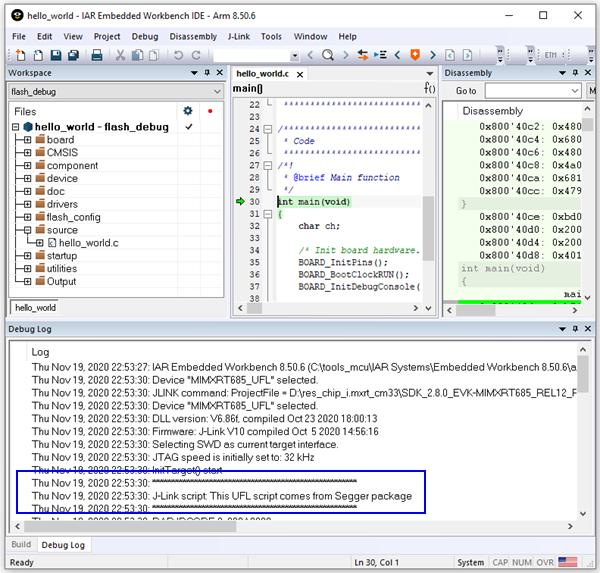Image resolution: width=600 pixels, height=573 pixels.
Task: Close the Debug Log panel
Action: (588, 328)
